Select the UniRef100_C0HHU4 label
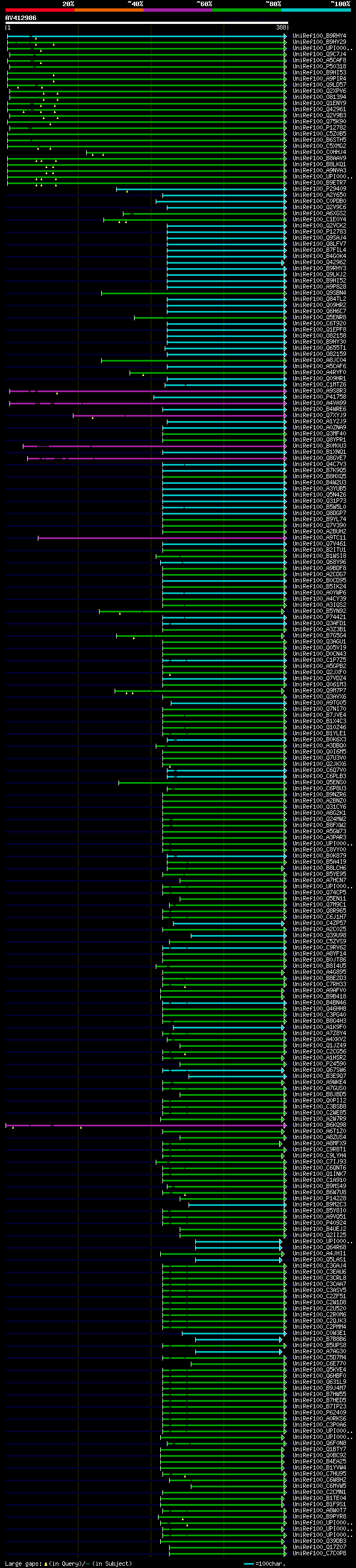The height and width of the screenshot is (1568, 356). point(319,152)
